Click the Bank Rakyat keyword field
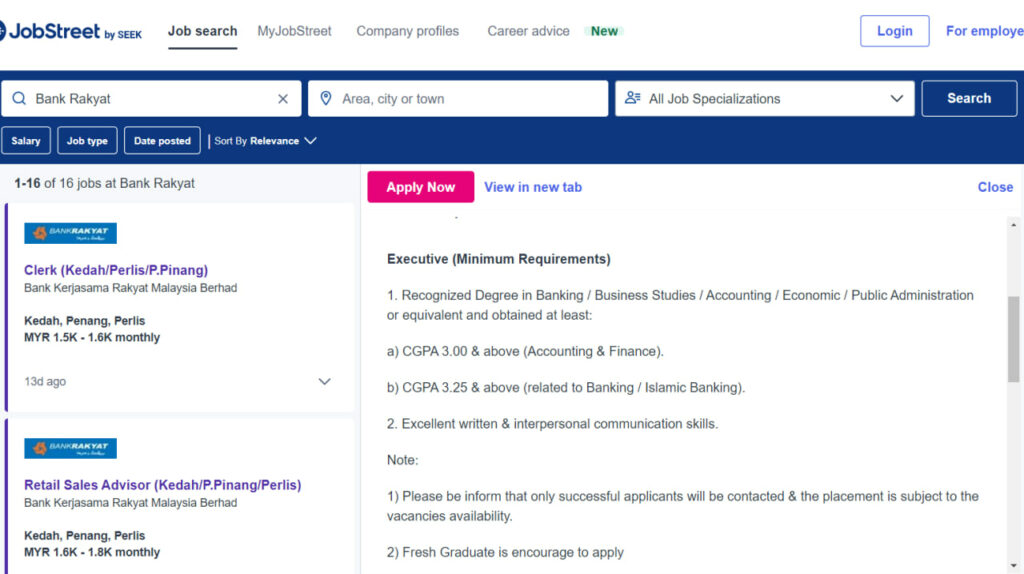The height and width of the screenshot is (574, 1024). coord(151,99)
